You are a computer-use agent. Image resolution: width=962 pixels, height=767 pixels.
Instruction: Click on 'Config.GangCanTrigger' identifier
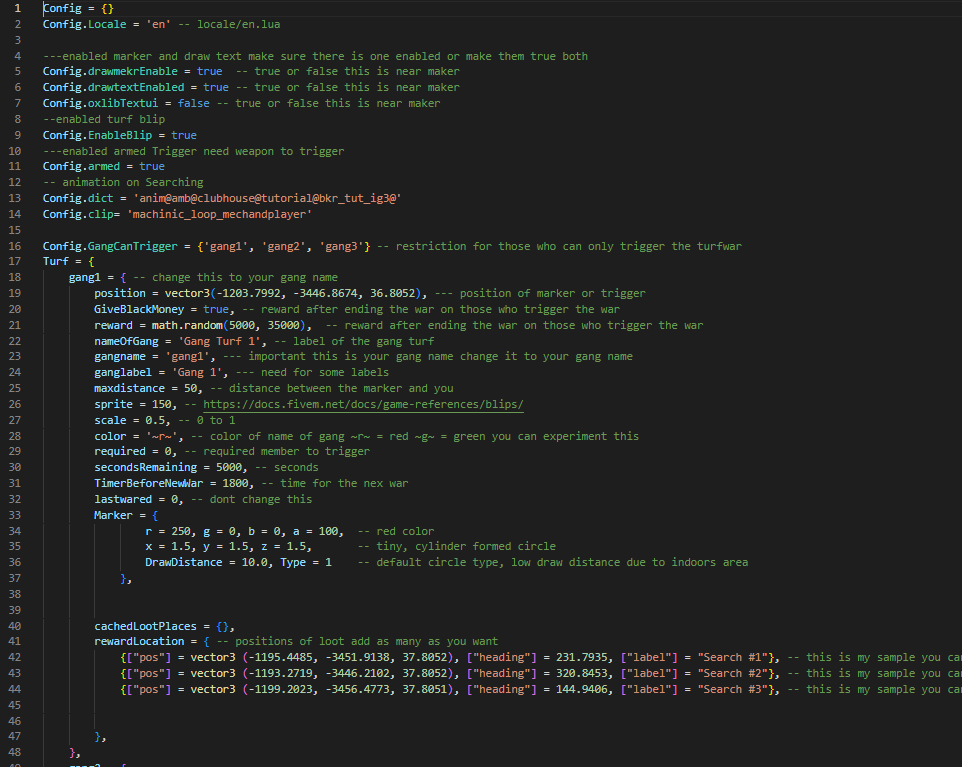tap(110, 246)
